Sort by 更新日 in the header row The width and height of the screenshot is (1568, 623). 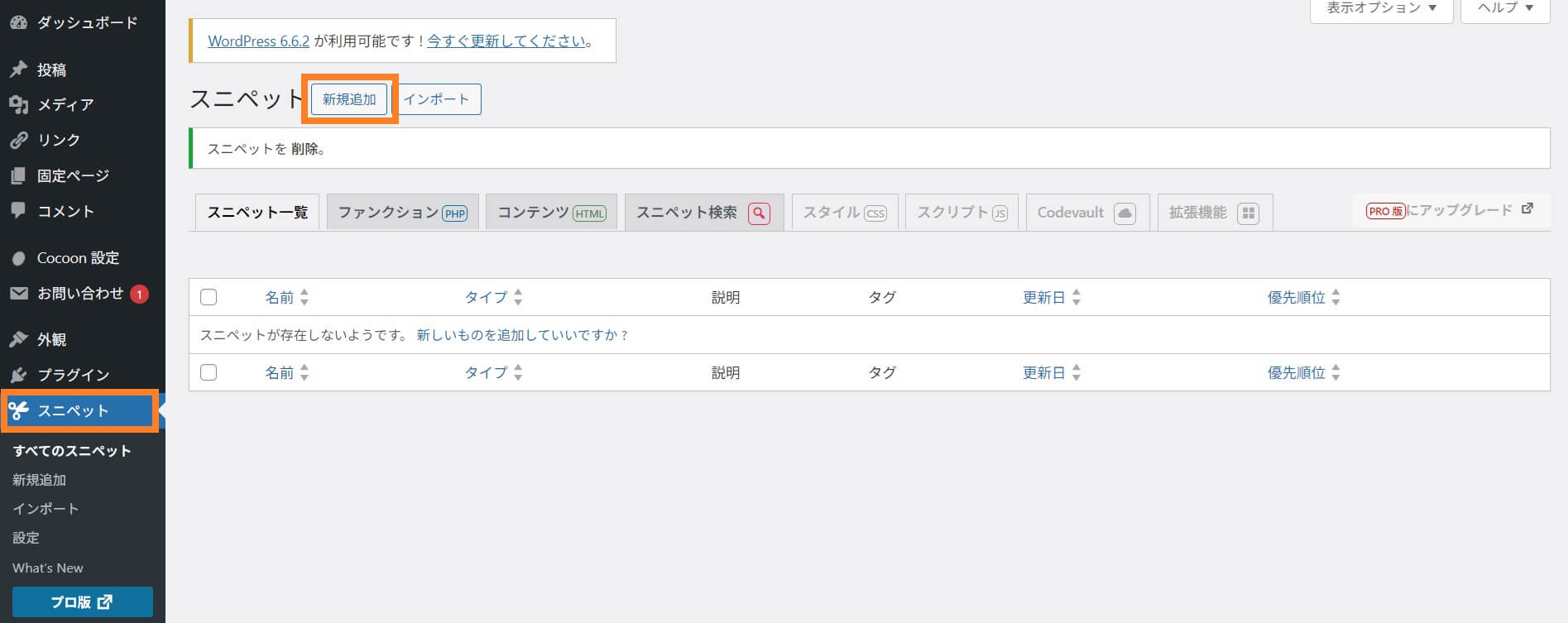[x=1052, y=297]
